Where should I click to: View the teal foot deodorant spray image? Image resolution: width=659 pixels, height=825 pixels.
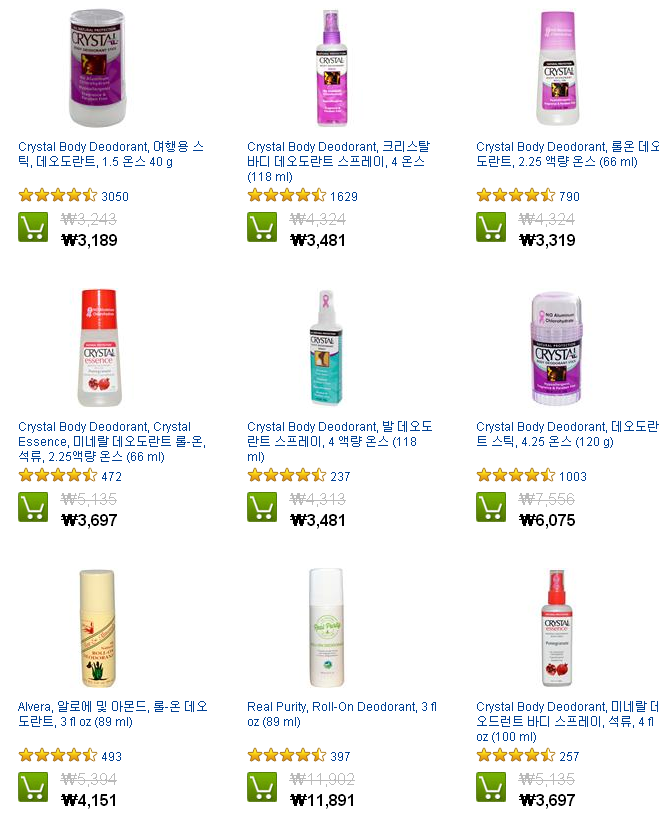tap(326, 348)
